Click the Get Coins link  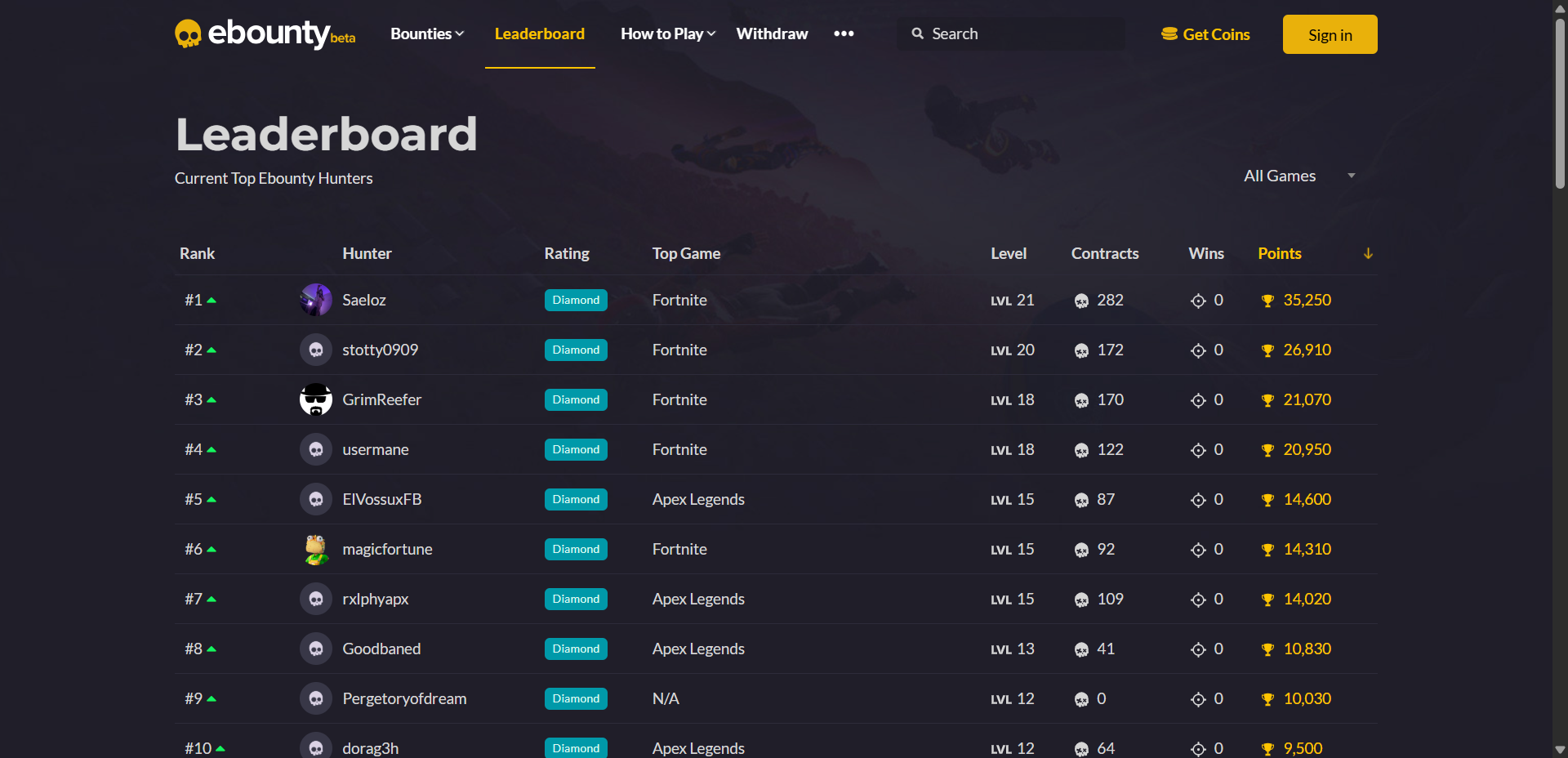pos(1206,34)
